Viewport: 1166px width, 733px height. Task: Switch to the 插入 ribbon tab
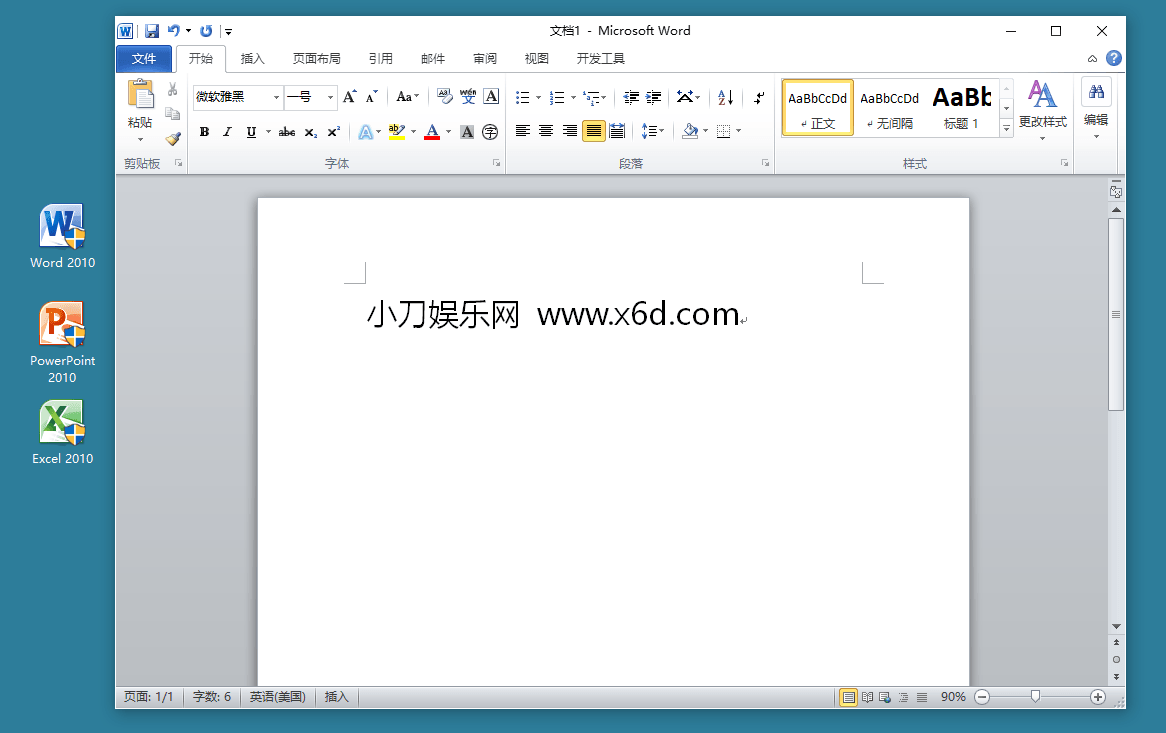(x=253, y=59)
